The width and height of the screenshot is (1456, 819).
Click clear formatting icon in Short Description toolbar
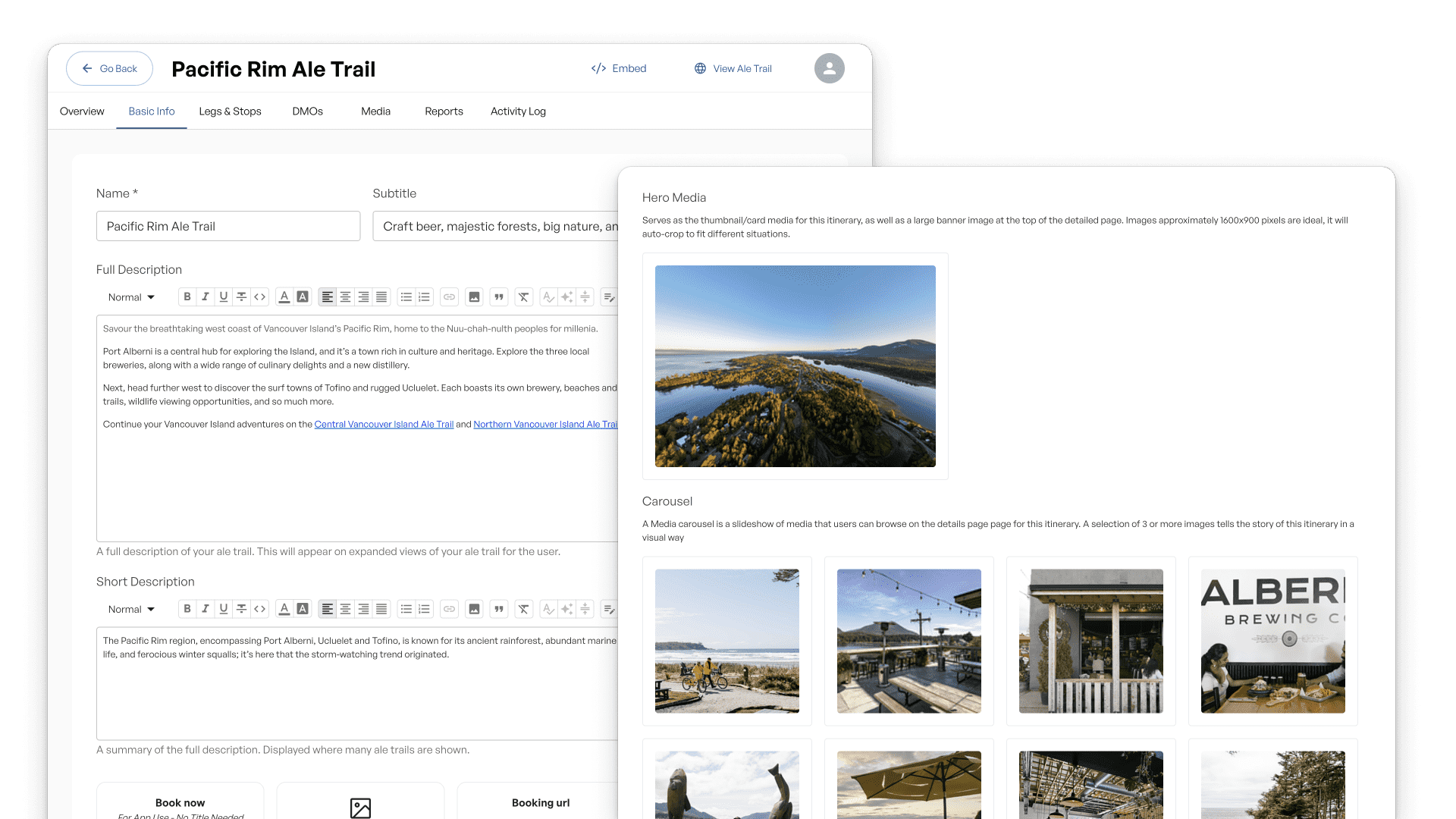524,609
